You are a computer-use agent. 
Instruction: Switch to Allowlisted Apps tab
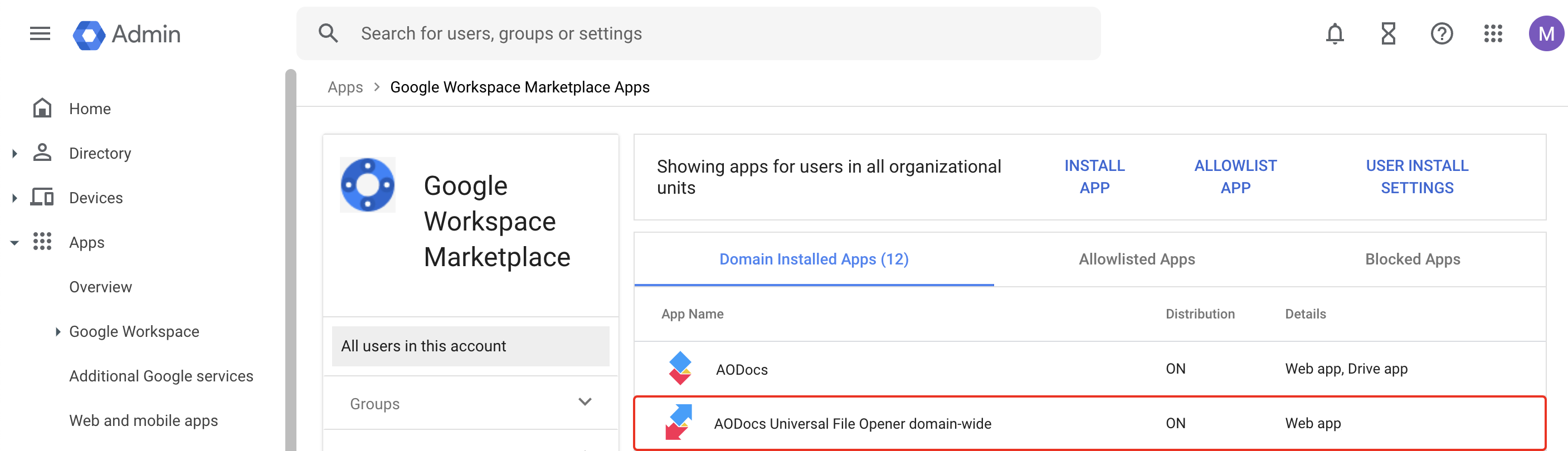tap(1137, 259)
